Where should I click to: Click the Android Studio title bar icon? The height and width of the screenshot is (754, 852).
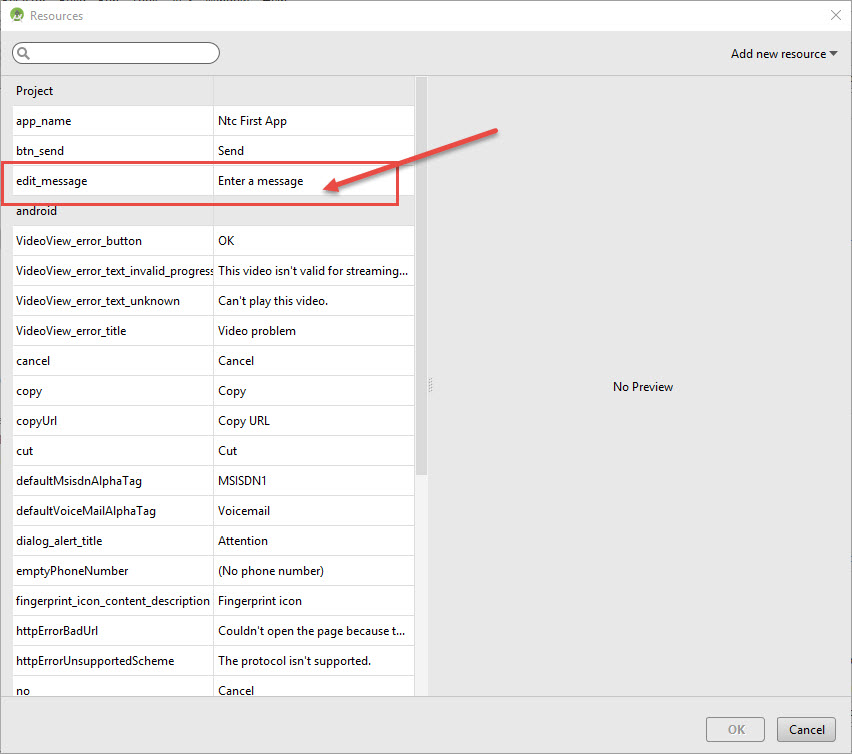tap(17, 15)
